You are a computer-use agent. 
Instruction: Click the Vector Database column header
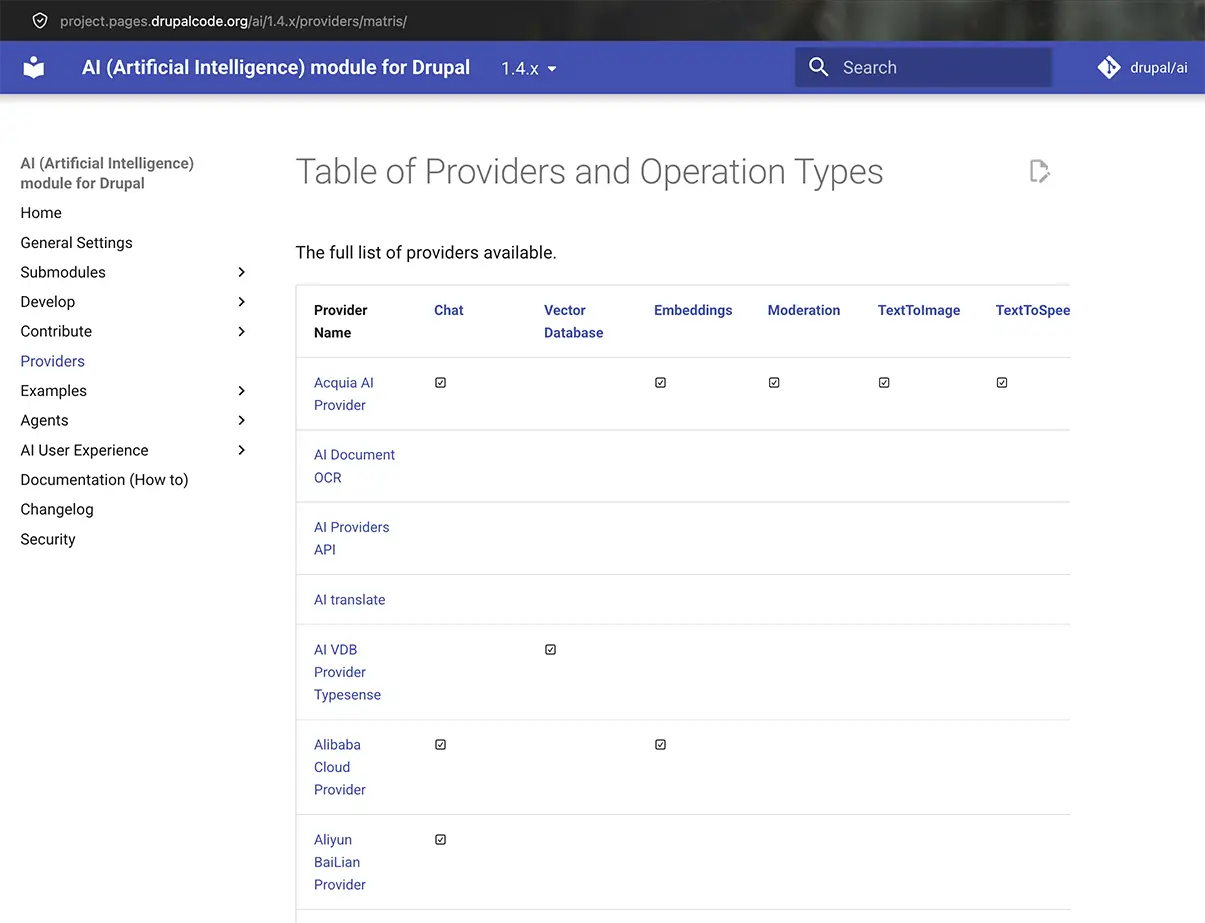[573, 321]
